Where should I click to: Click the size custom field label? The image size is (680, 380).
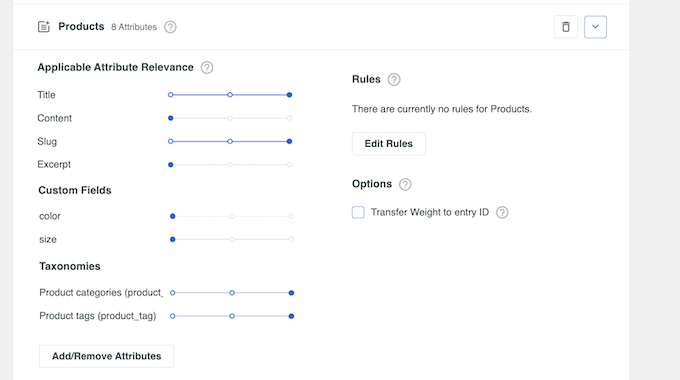(48, 239)
